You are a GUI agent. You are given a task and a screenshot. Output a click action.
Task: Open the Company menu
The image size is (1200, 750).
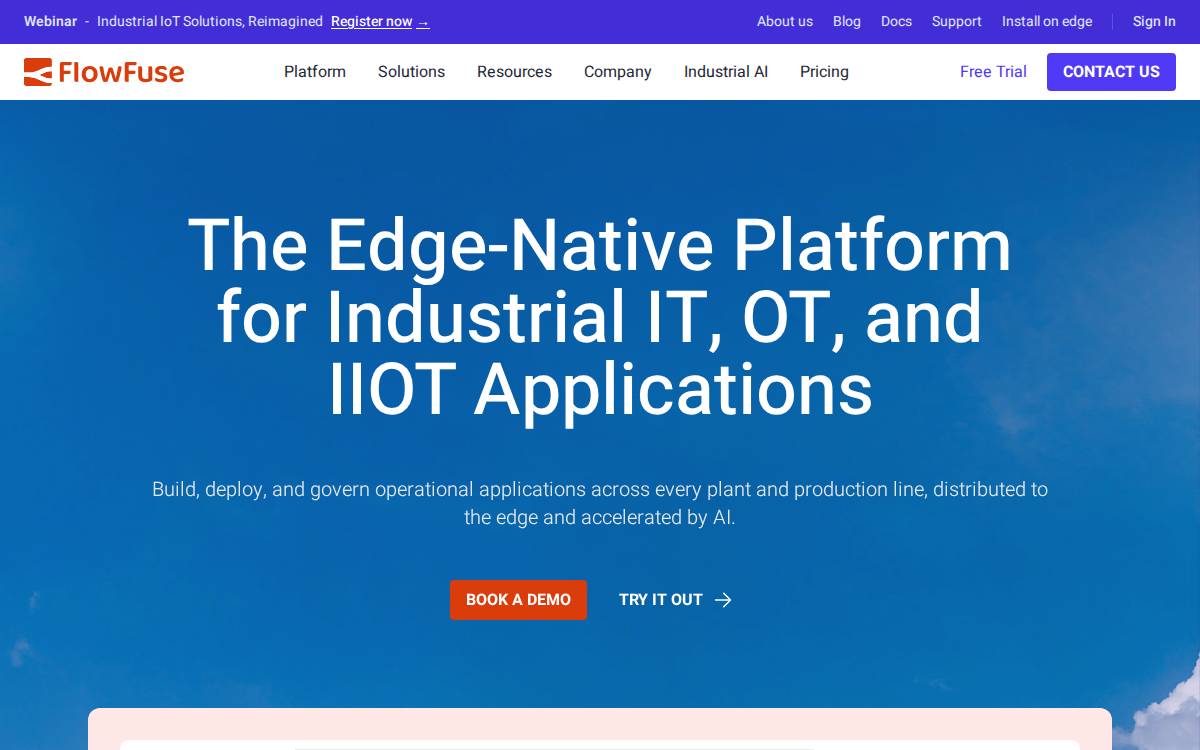(x=618, y=72)
